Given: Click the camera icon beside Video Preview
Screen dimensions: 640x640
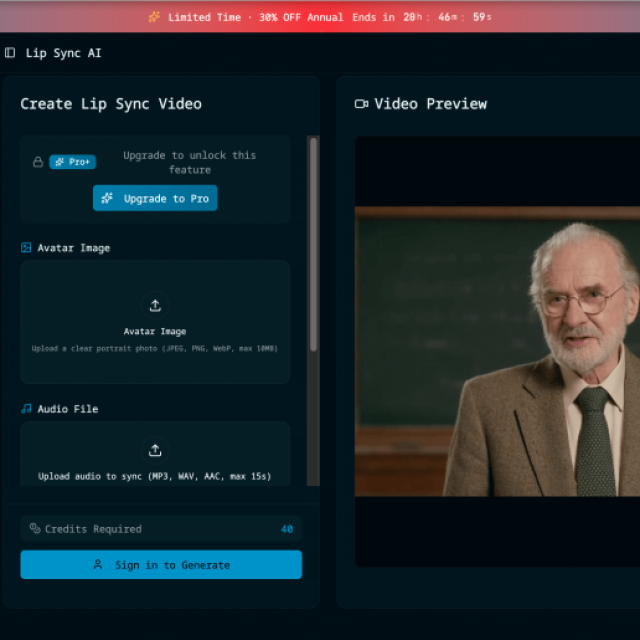Looking at the screenshot, I should click(x=361, y=104).
